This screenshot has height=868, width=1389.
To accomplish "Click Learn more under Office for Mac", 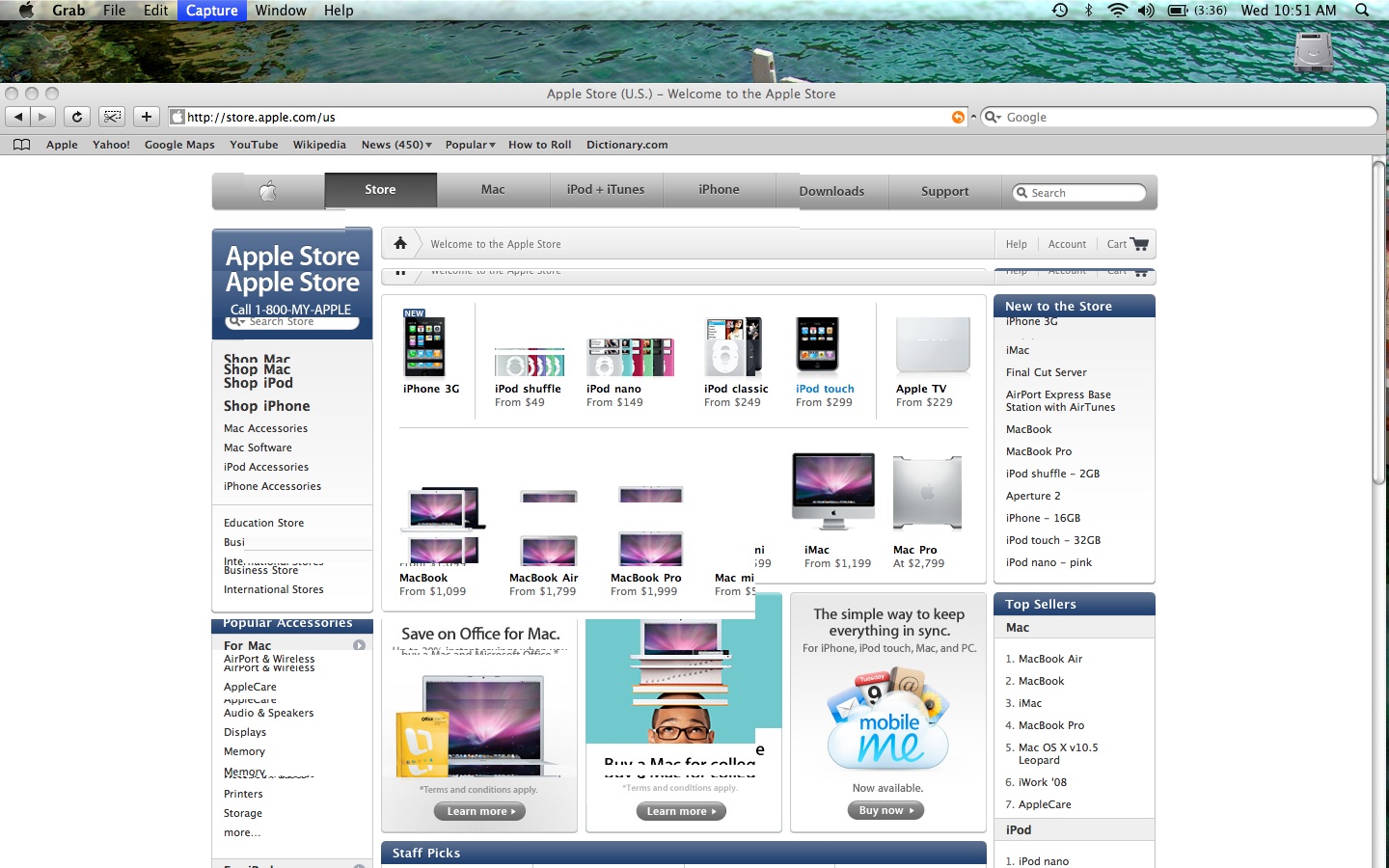I will pyautogui.click(x=480, y=811).
